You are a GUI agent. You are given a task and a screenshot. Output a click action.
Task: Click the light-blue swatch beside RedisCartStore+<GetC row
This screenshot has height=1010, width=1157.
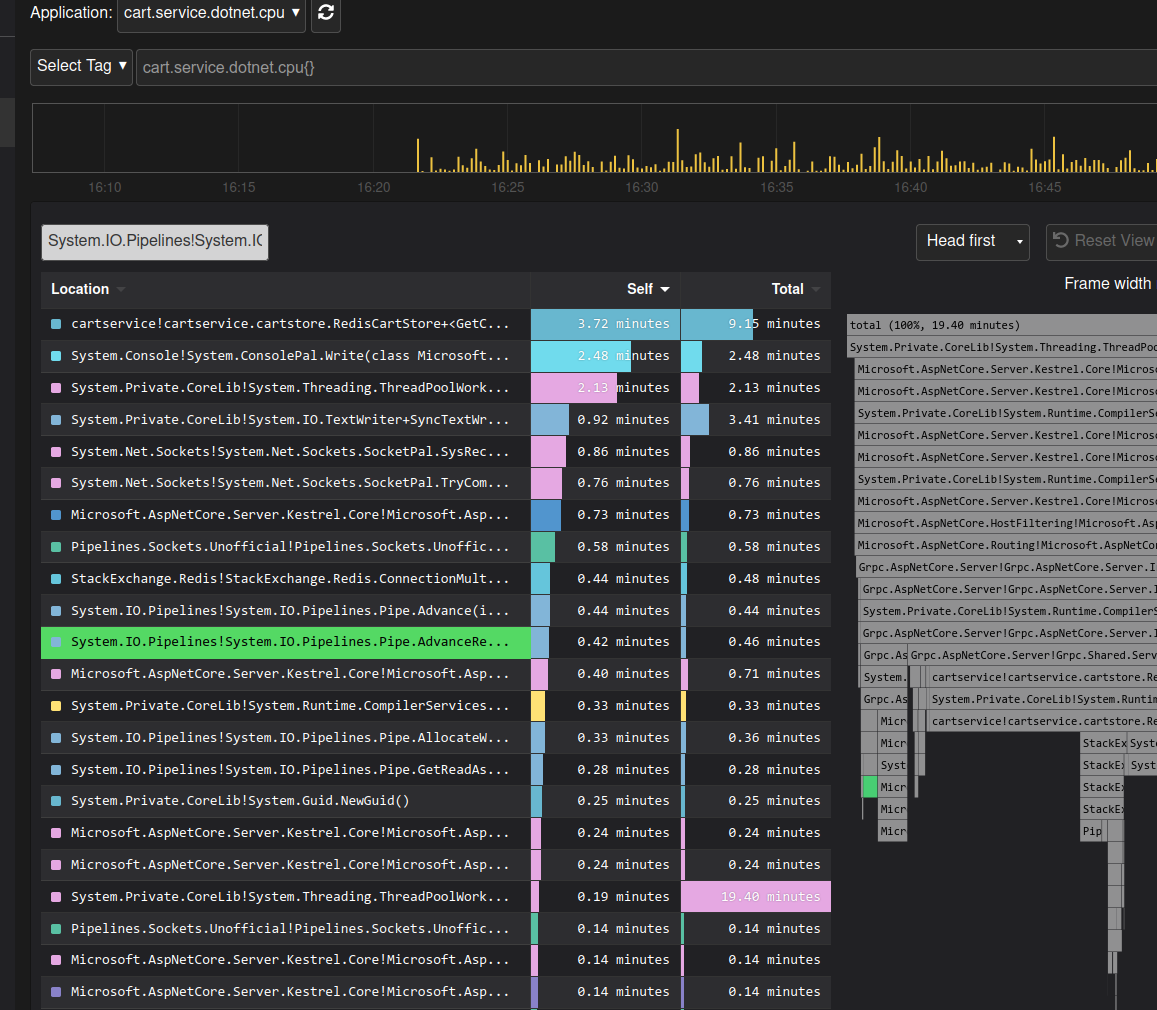(56, 324)
